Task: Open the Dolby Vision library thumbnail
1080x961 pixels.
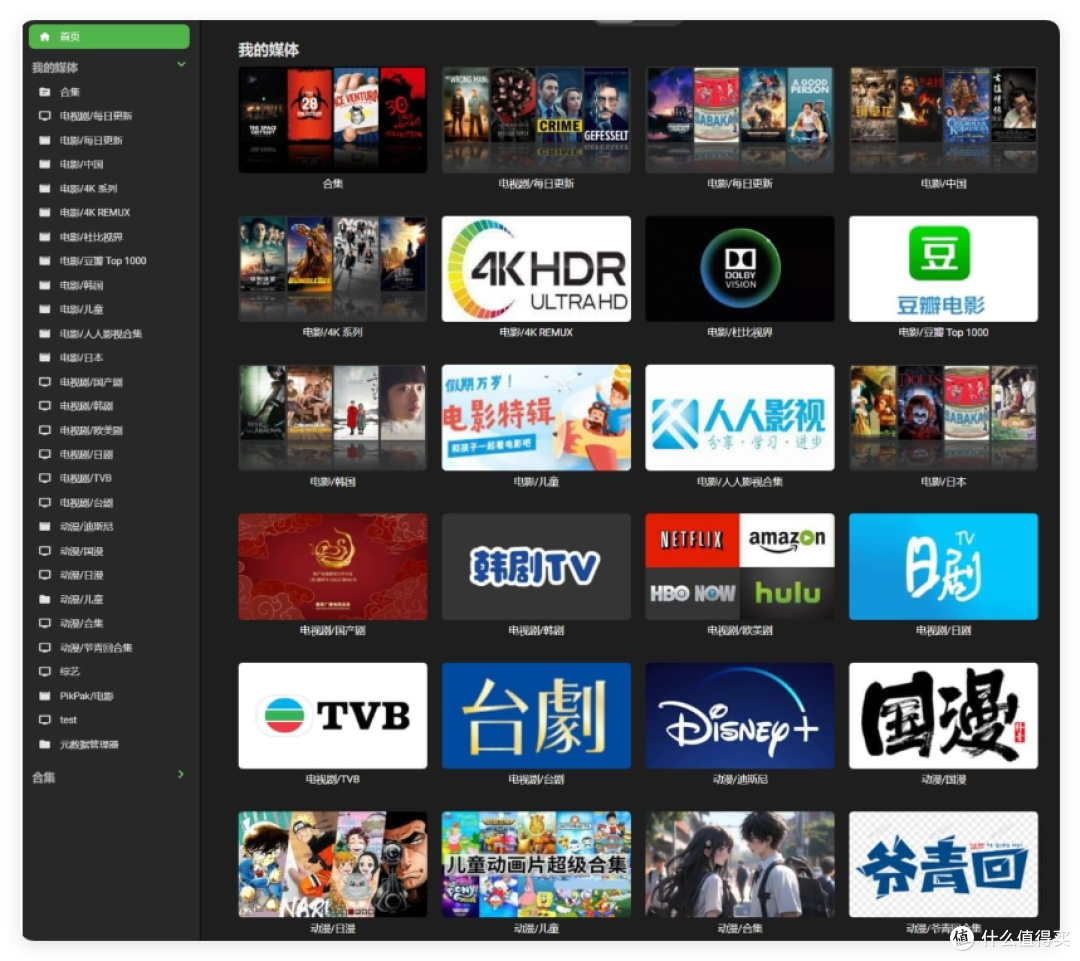Action: click(740, 269)
